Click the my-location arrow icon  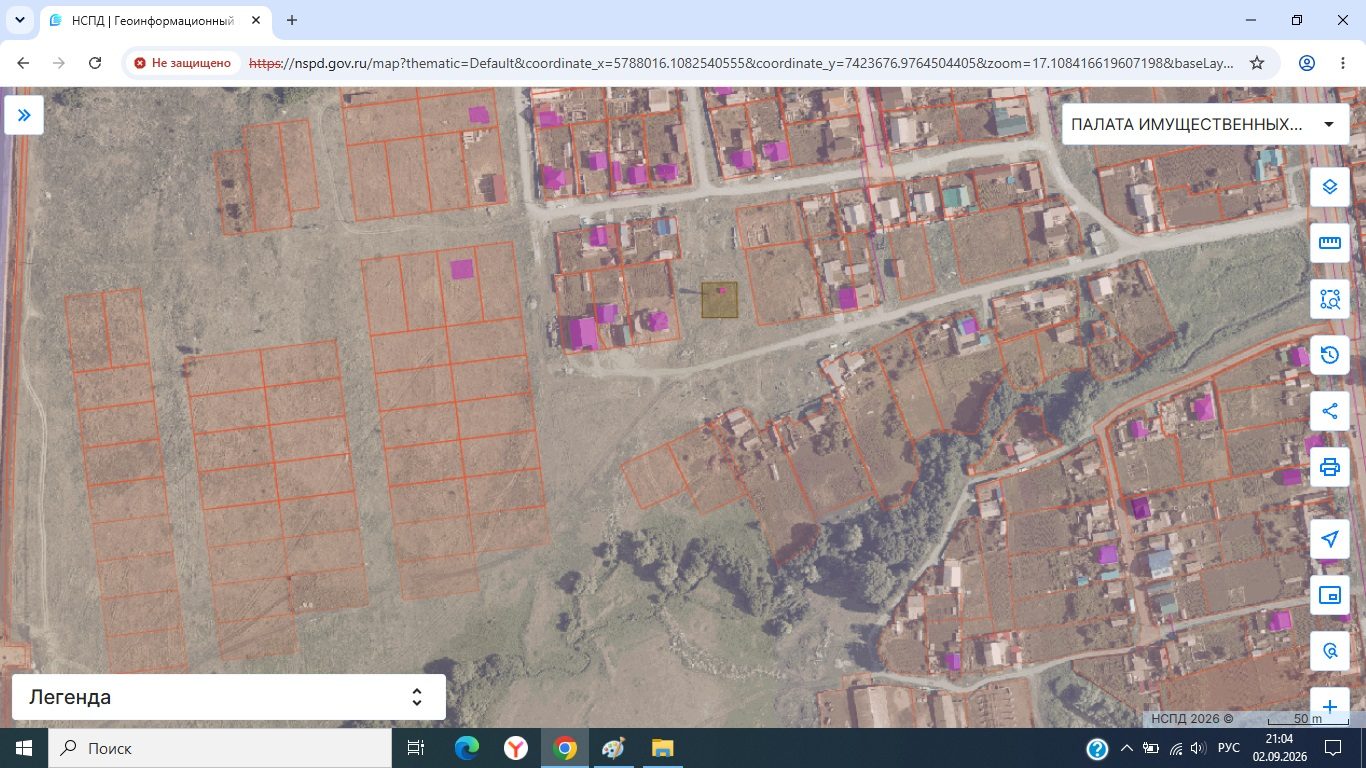click(x=1329, y=539)
